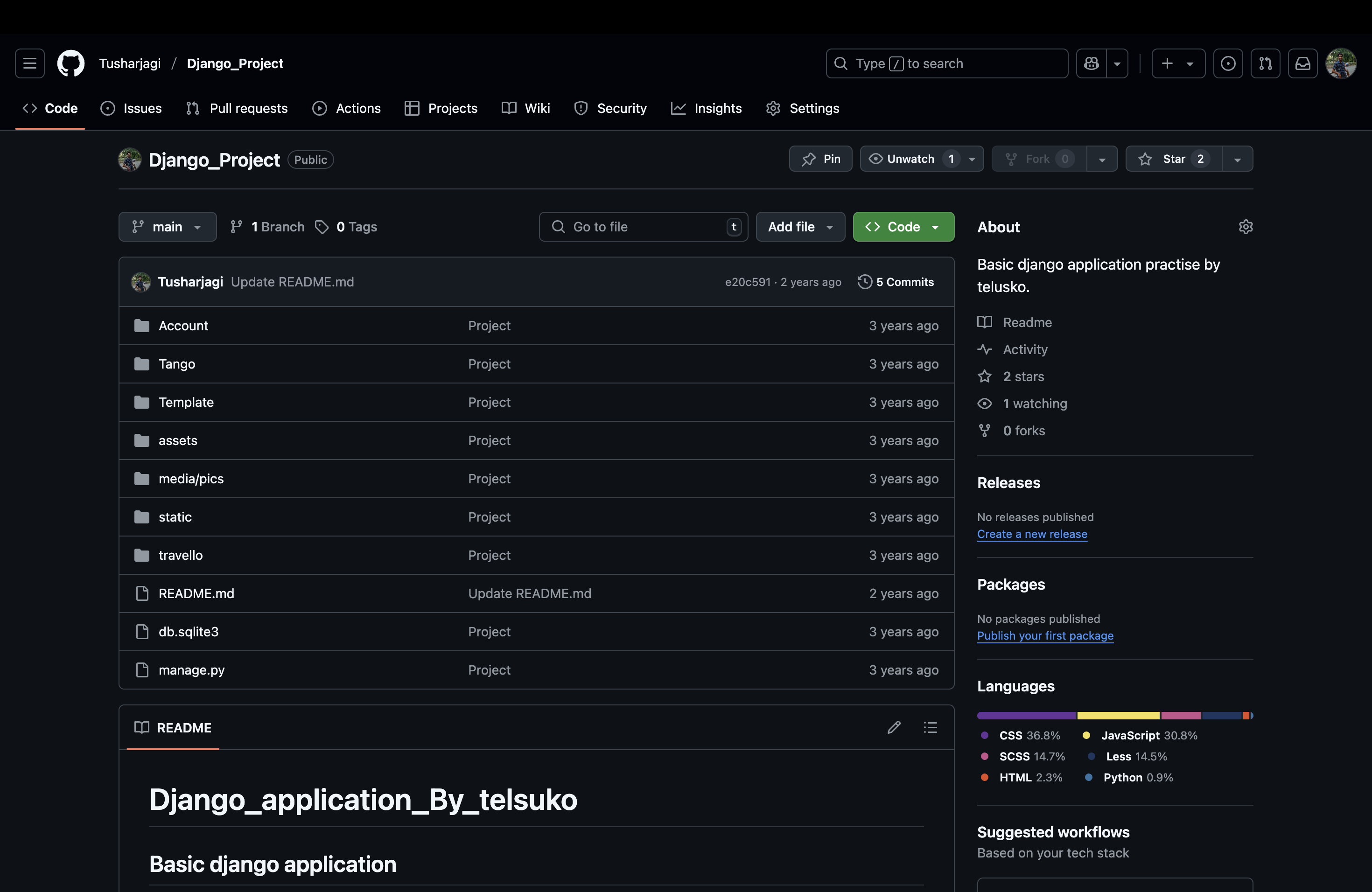Open the README.md file
The width and height of the screenshot is (1372, 892).
(x=196, y=593)
